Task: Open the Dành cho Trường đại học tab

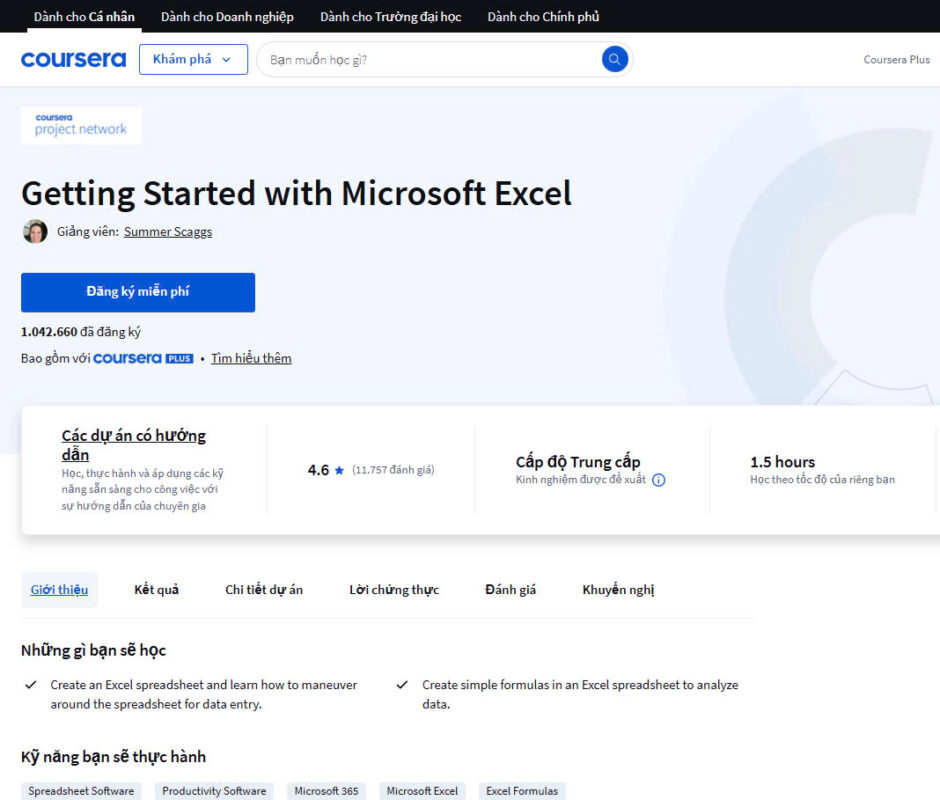Action: point(390,17)
